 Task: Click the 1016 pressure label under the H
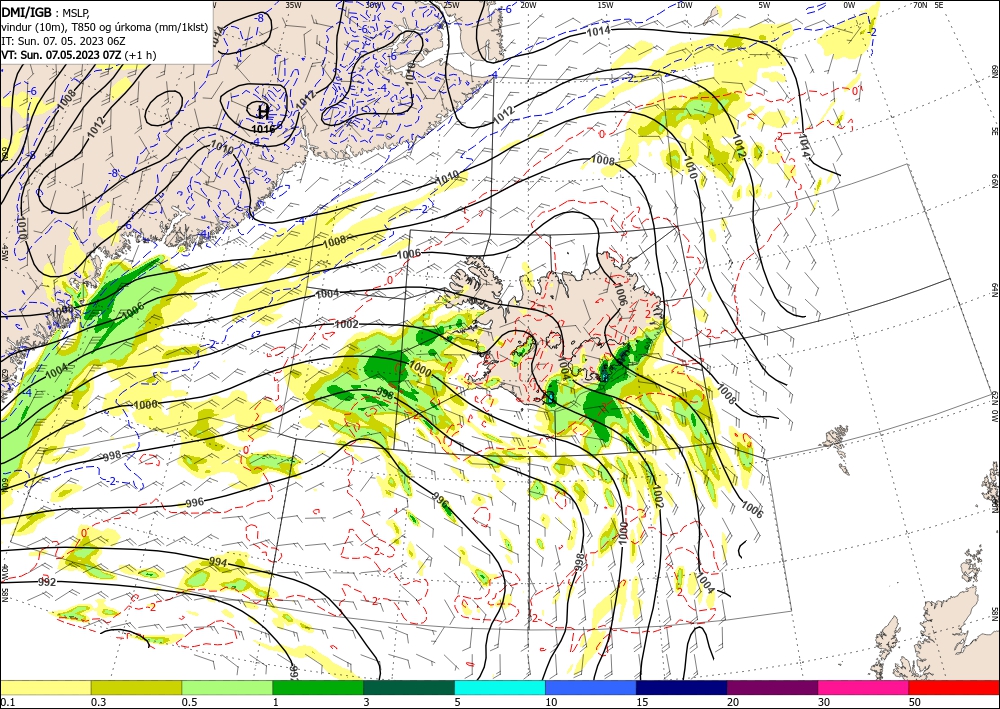(x=263, y=128)
